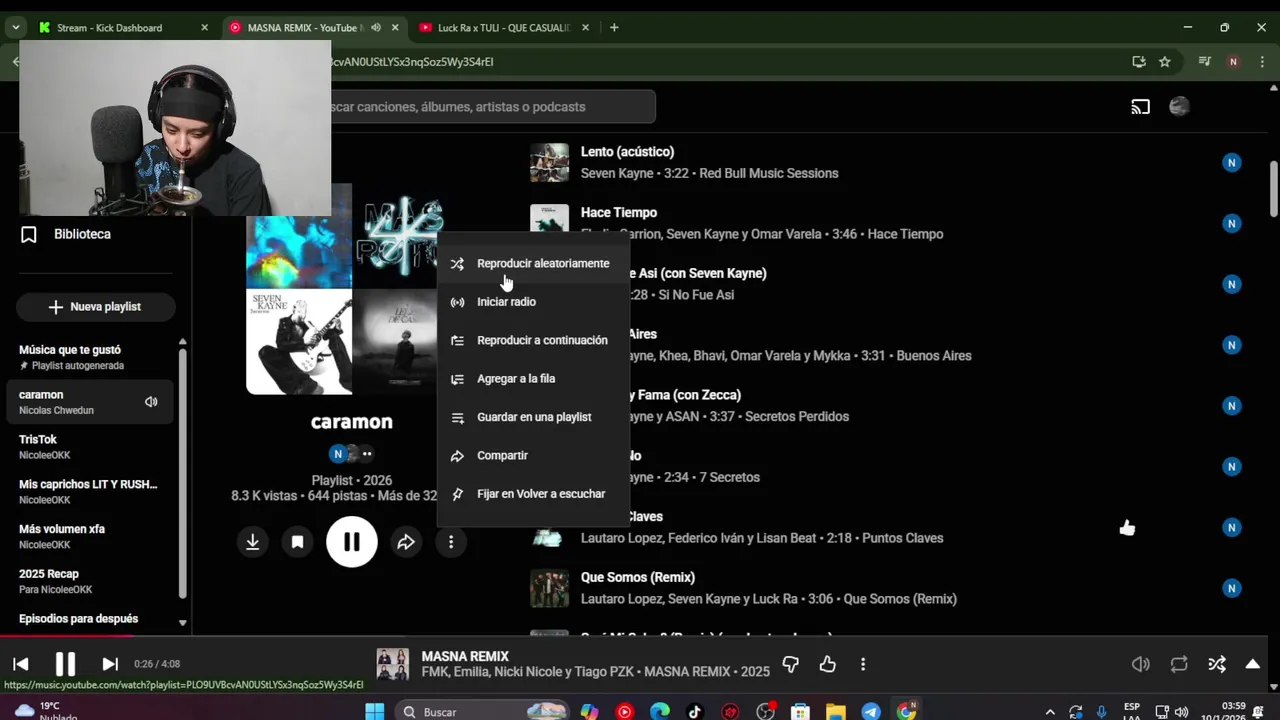This screenshot has width=1280, height=720.
Task: Click the N avatar on Hace Tiempo row
Action: click(x=1232, y=224)
